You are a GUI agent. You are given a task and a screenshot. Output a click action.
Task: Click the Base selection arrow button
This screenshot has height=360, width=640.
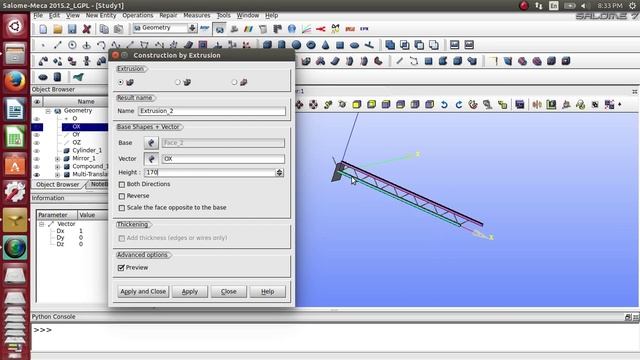click(x=151, y=143)
